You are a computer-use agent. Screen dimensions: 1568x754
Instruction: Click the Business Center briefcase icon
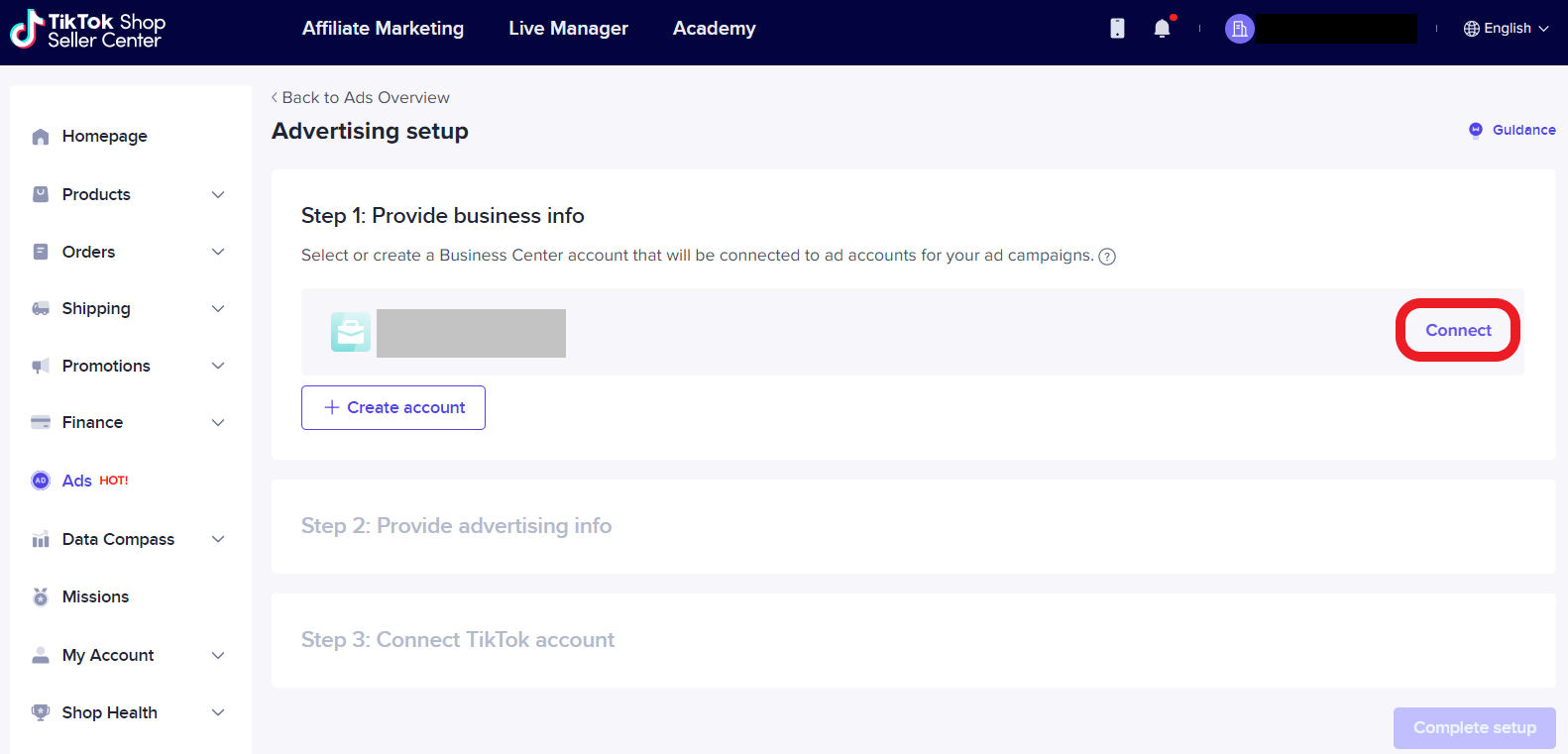coord(351,332)
